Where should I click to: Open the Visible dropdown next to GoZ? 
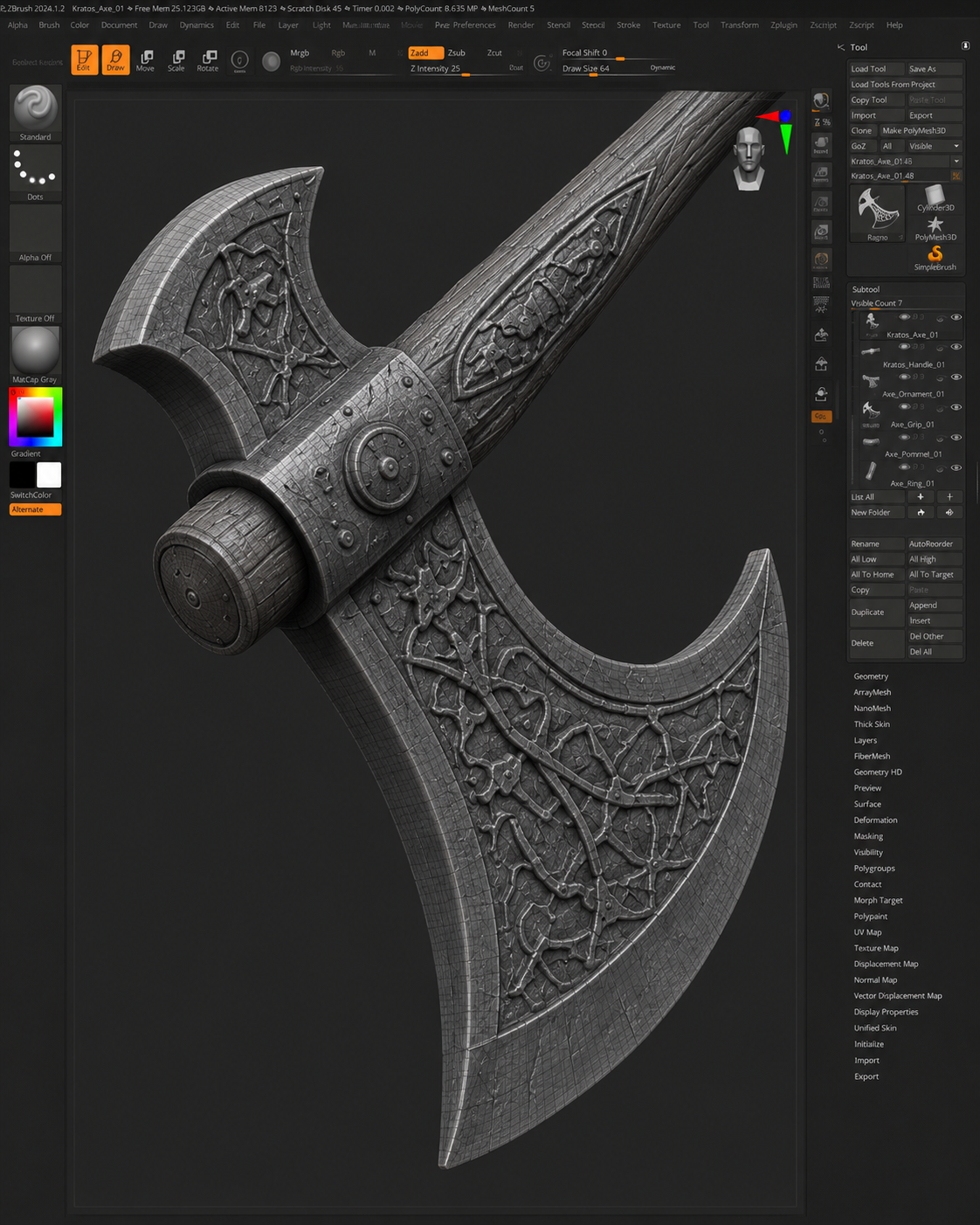(934, 146)
